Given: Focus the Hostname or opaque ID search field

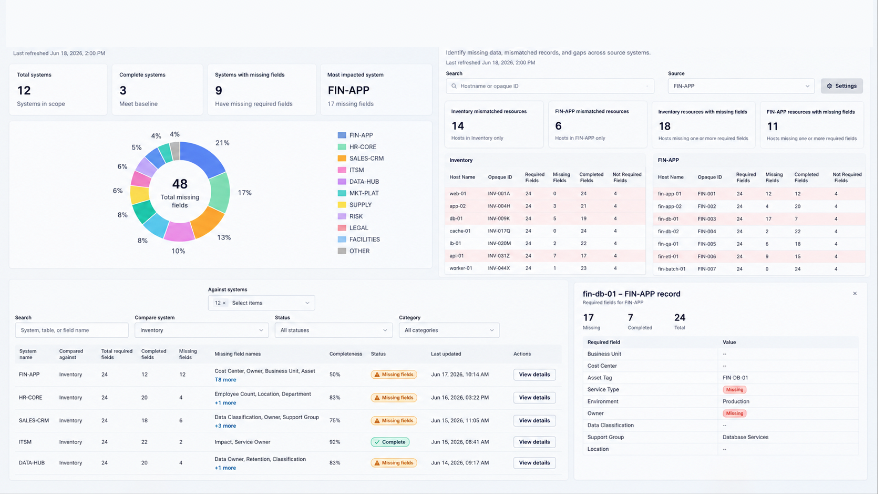Looking at the screenshot, I should [x=550, y=86].
